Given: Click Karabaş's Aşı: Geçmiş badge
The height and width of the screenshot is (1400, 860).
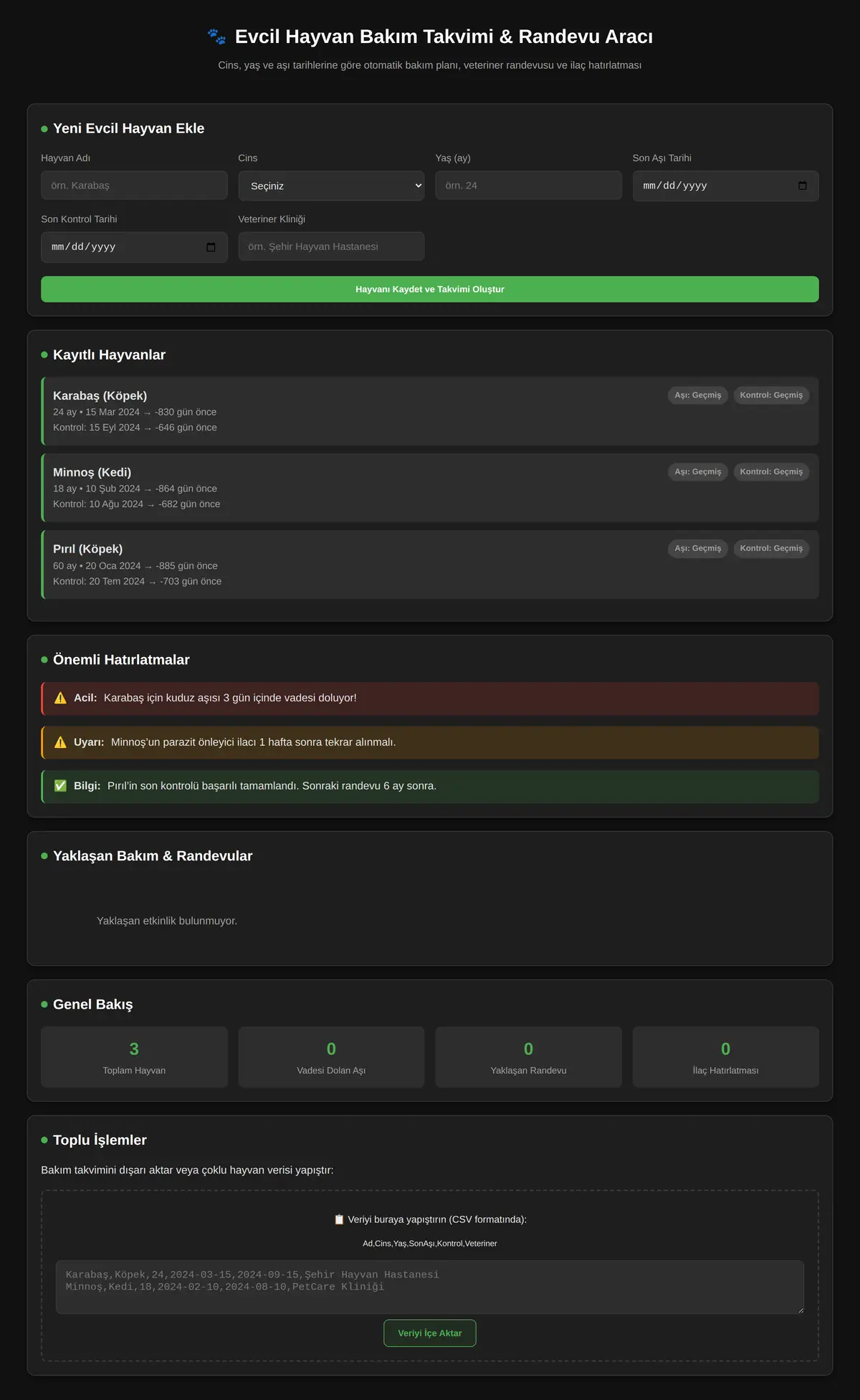Looking at the screenshot, I should click(x=698, y=395).
